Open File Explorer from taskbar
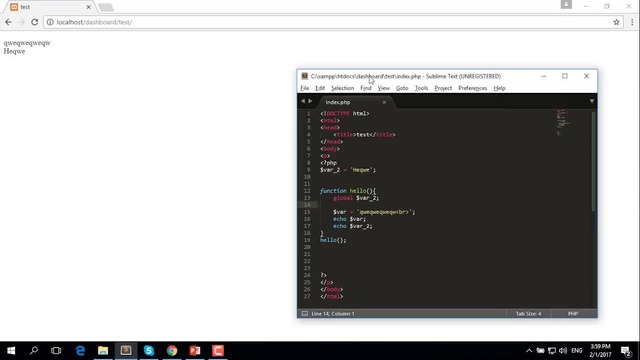 tap(103, 351)
